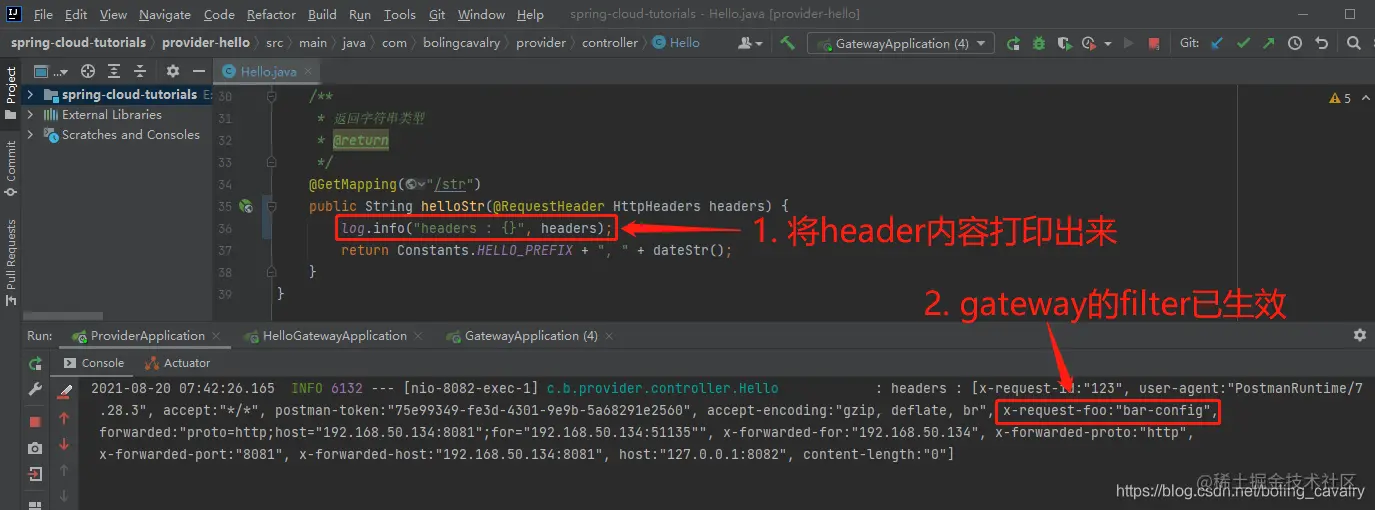The image size is (1375, 510).
Task: Stop the application using toolbar red square
Action: pos(1154,43)
